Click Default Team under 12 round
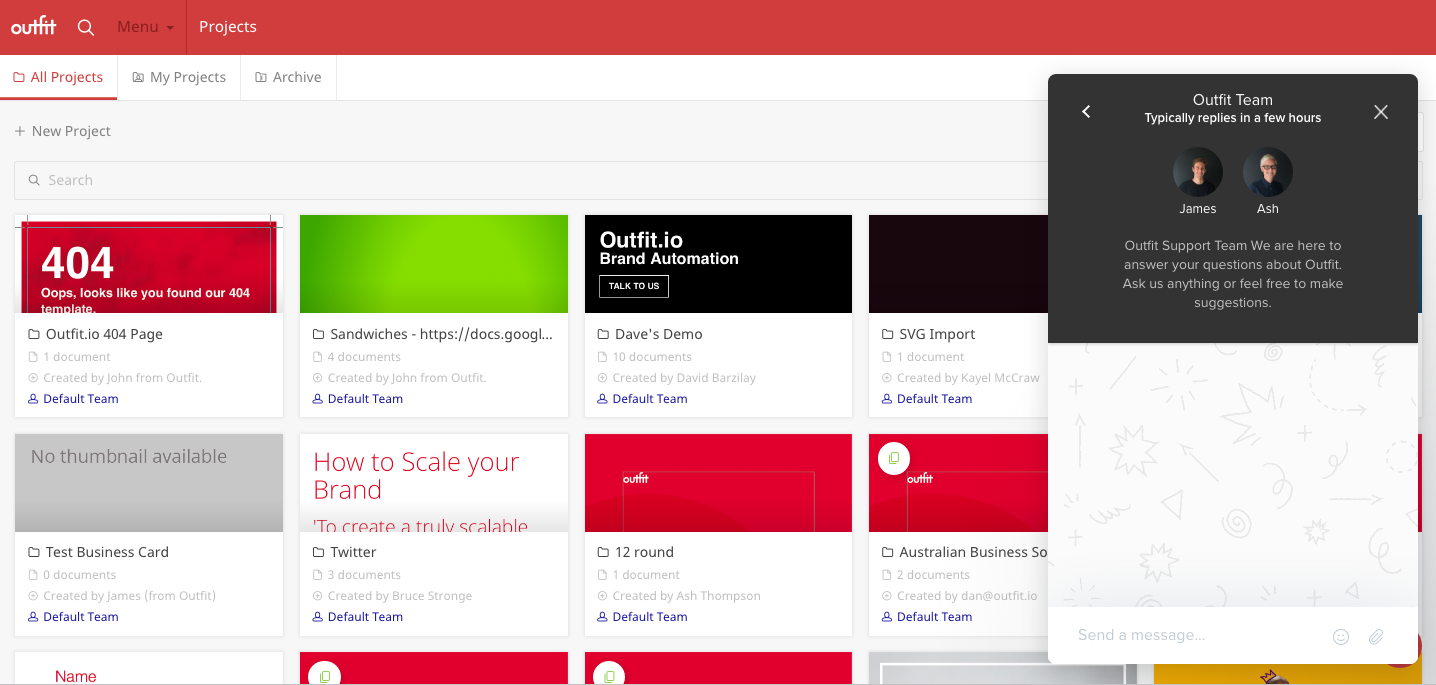This screenshot has width=1436, height=685. (650, 617)
